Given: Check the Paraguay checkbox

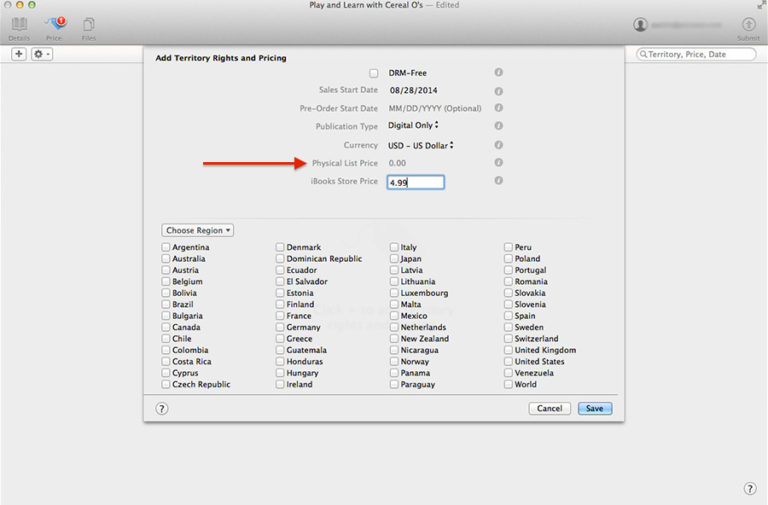Looking at the screenshot, I should [394, 385].
